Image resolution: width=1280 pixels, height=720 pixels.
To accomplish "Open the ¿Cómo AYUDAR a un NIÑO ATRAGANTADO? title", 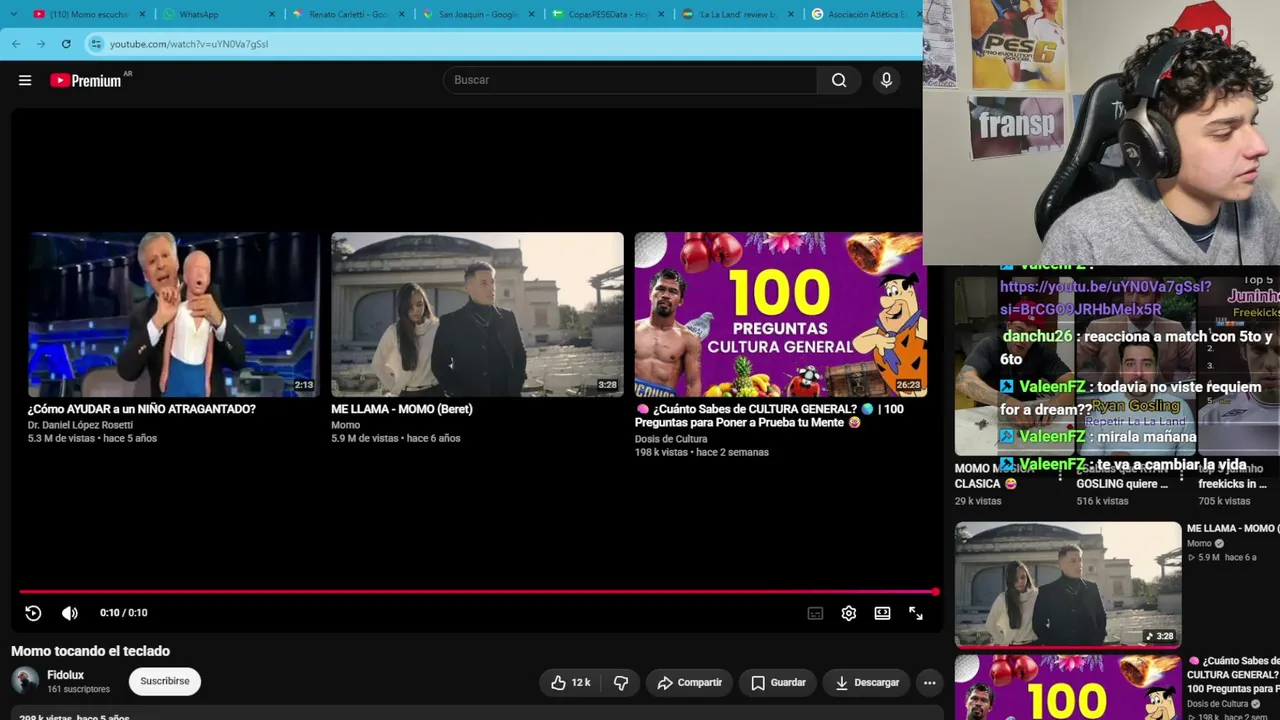I will [142, 409].
